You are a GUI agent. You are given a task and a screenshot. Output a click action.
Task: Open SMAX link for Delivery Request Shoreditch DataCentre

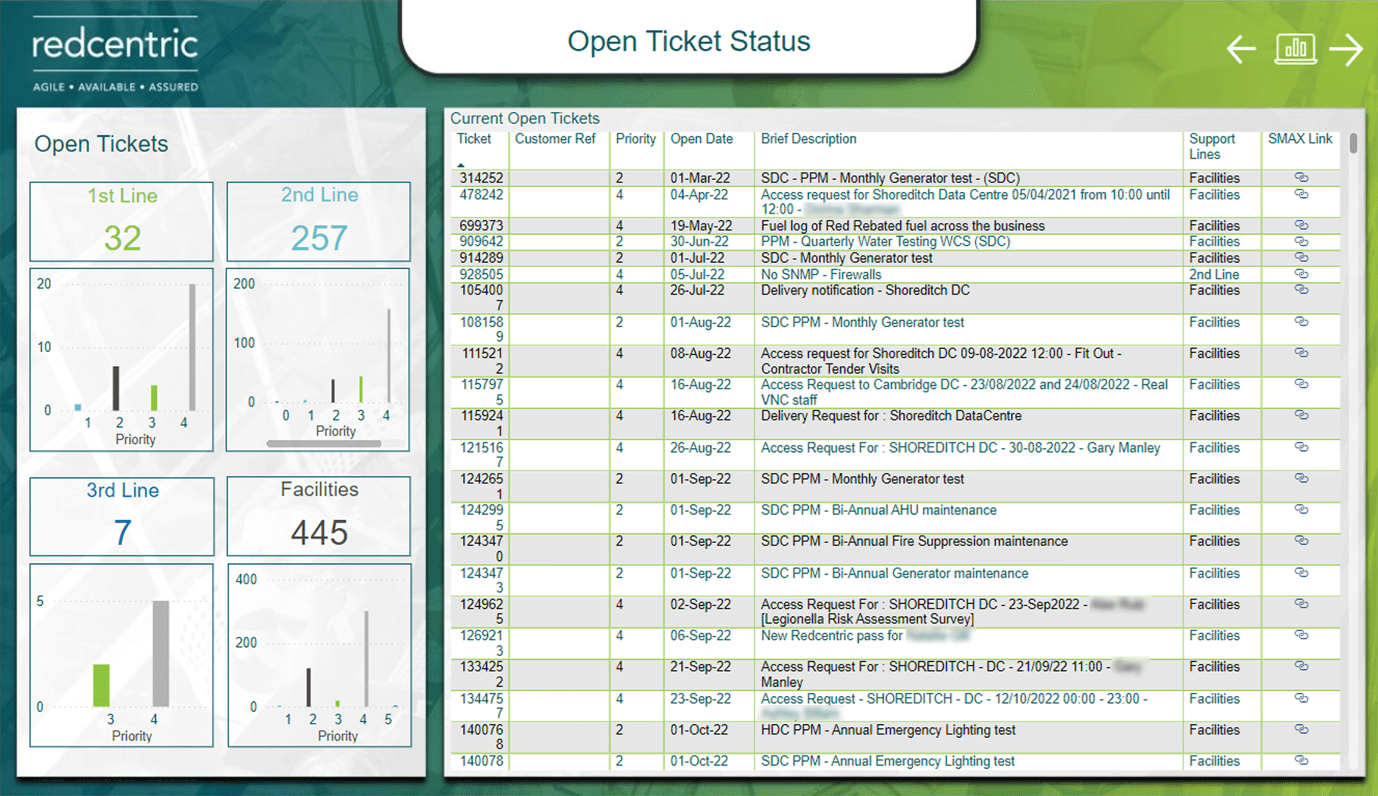(1301, 416)
